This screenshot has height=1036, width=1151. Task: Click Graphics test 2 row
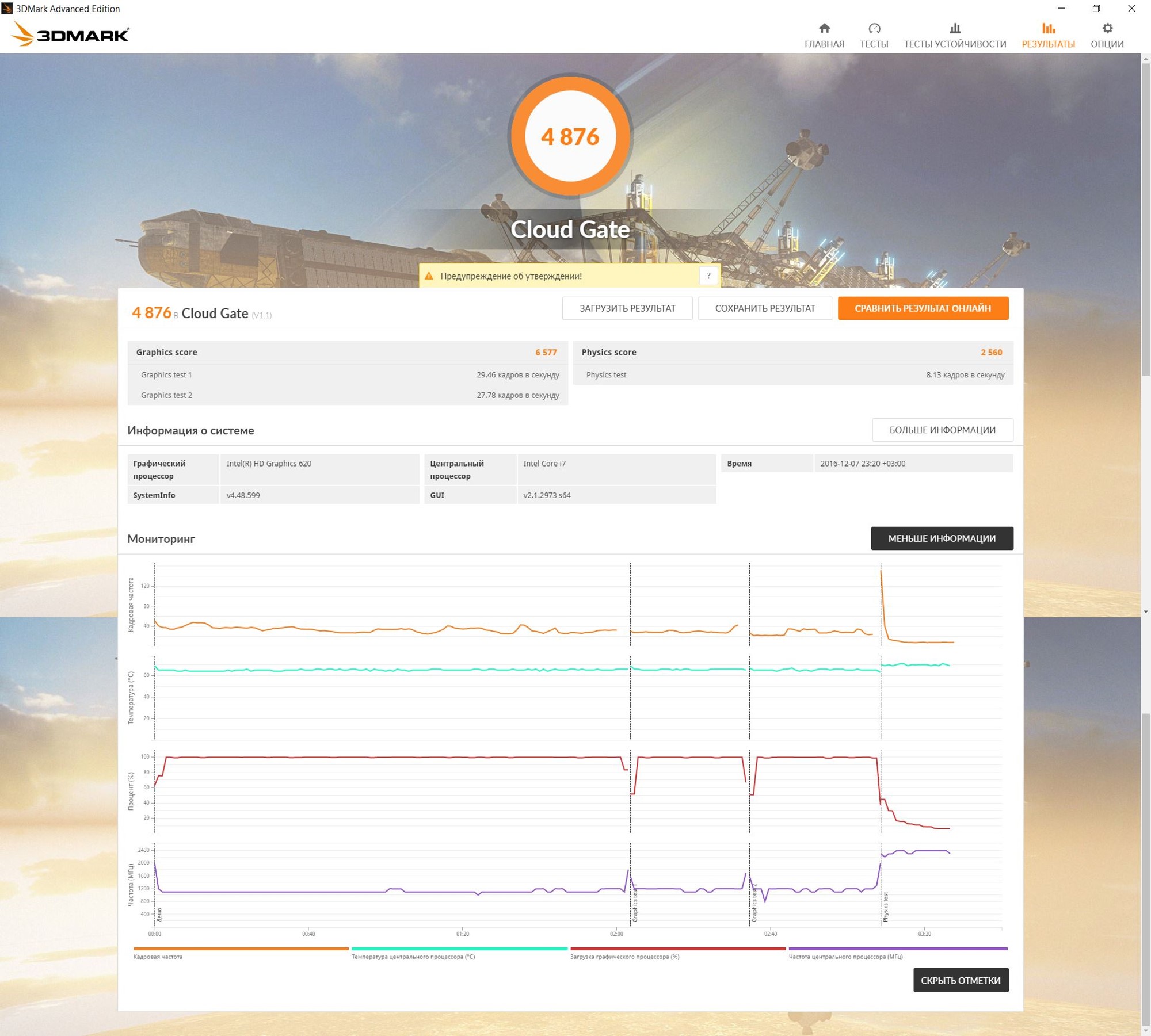(x=348, y=395)
